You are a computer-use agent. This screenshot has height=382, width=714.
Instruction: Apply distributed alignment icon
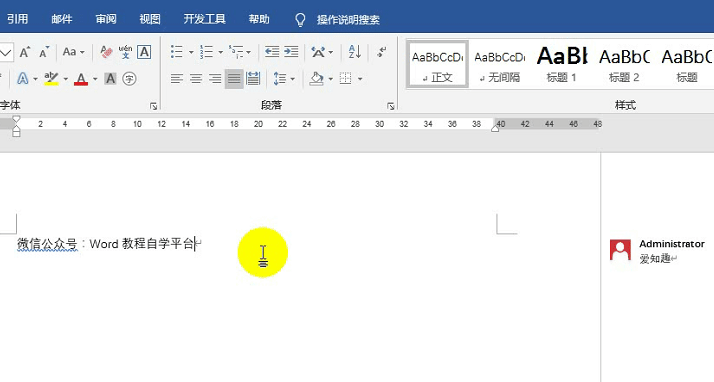tap(253, 79)
